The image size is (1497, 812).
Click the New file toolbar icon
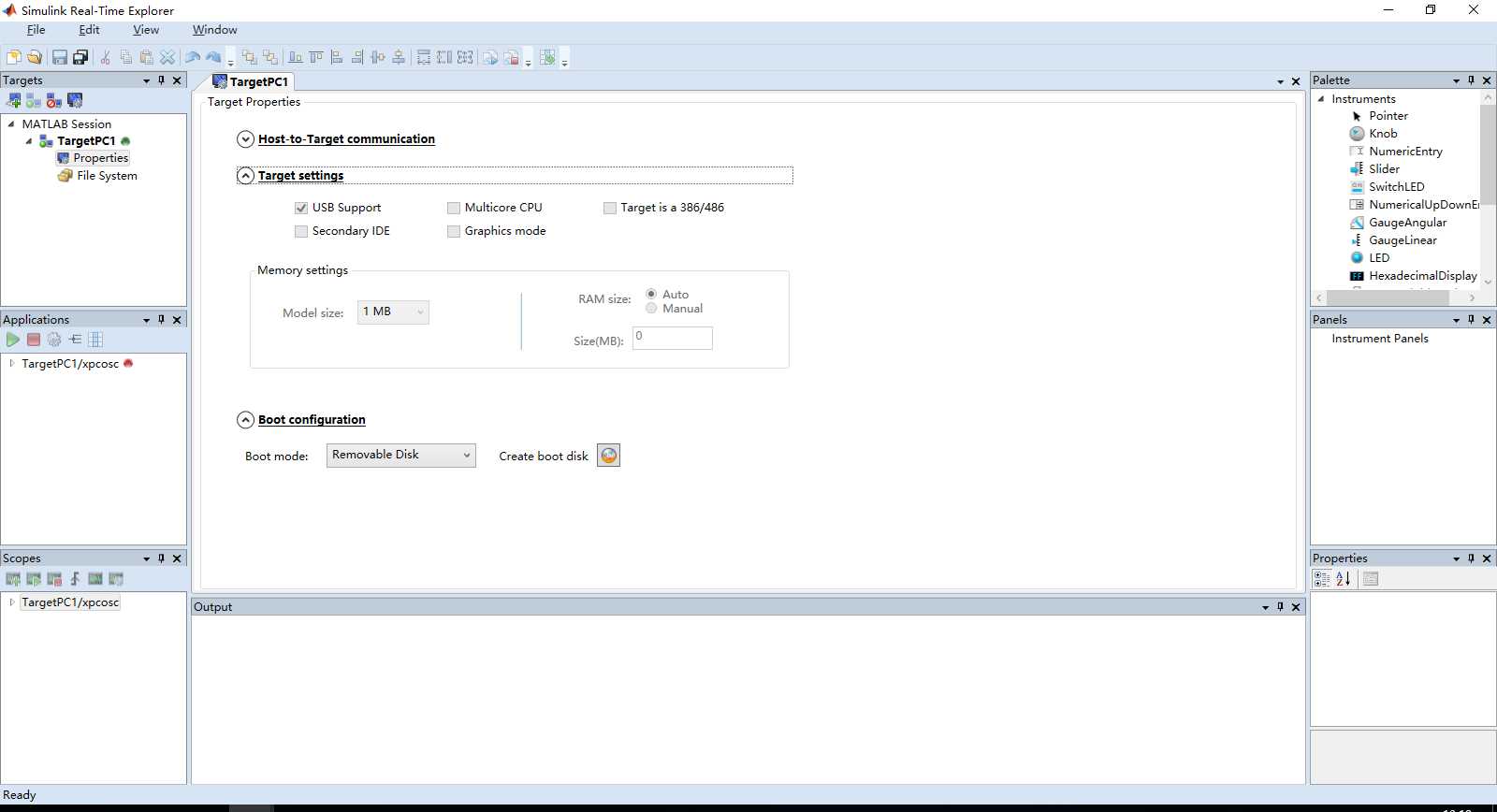[x=13, y=58]
